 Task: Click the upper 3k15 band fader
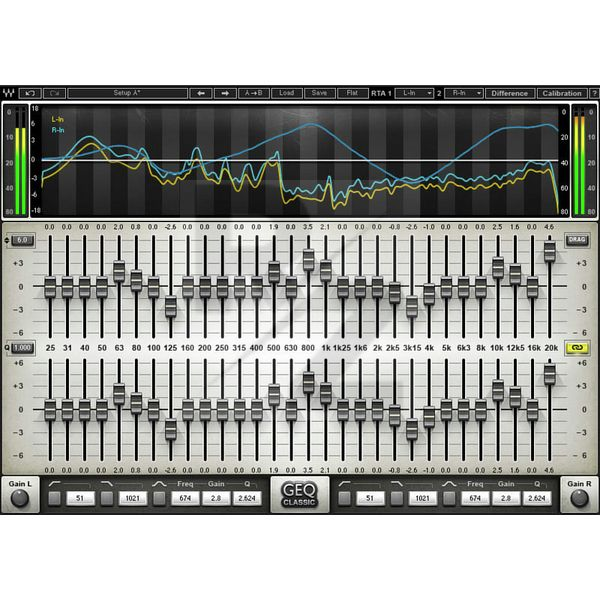coord(412,307)
